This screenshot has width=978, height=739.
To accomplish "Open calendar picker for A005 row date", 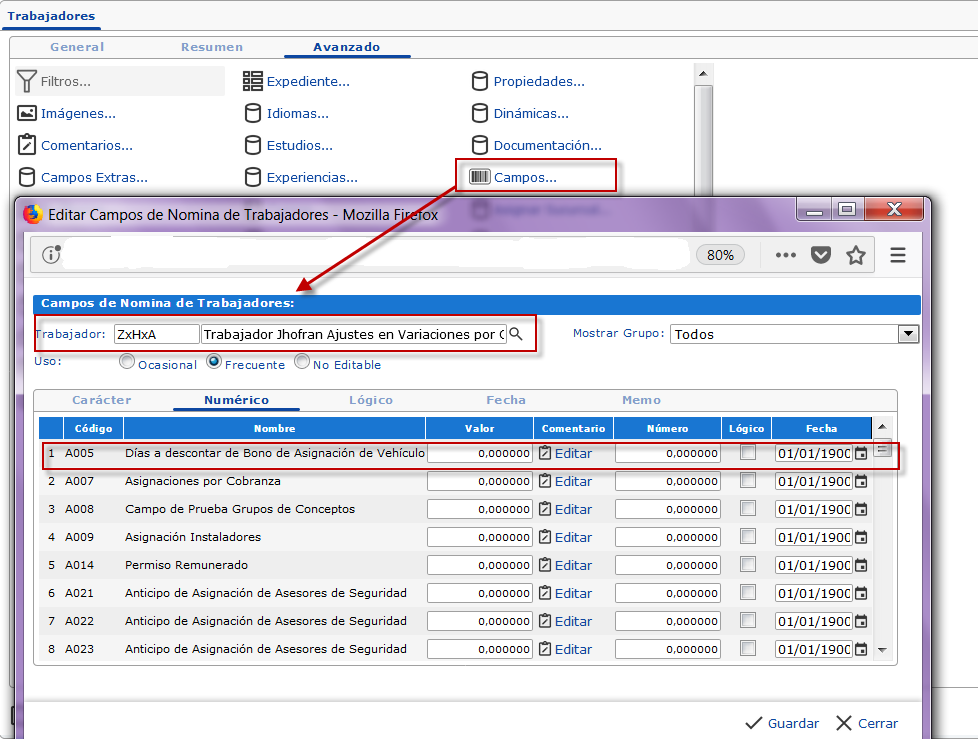I will tap(860, 454).
